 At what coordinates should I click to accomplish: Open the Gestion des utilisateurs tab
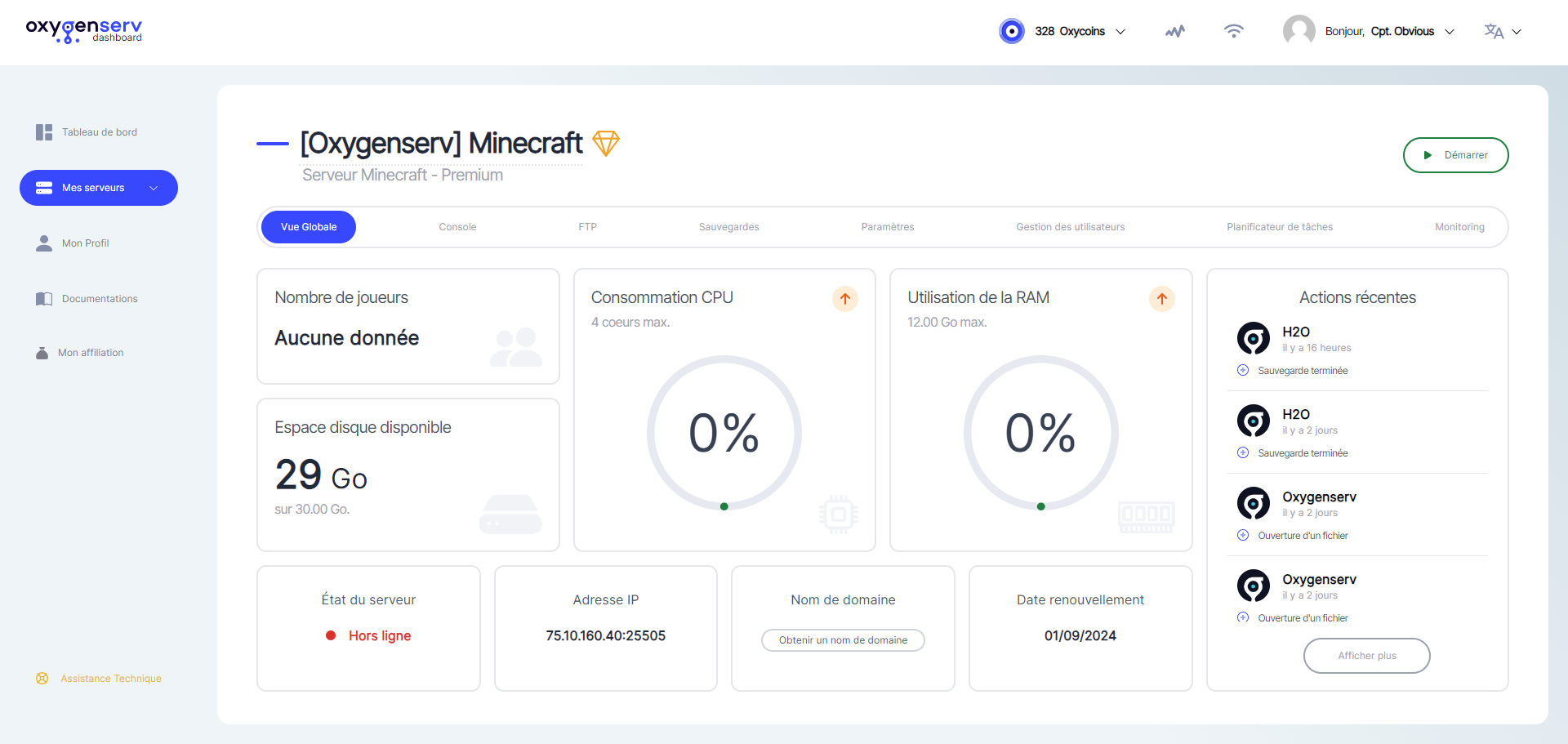point(1071,227)
